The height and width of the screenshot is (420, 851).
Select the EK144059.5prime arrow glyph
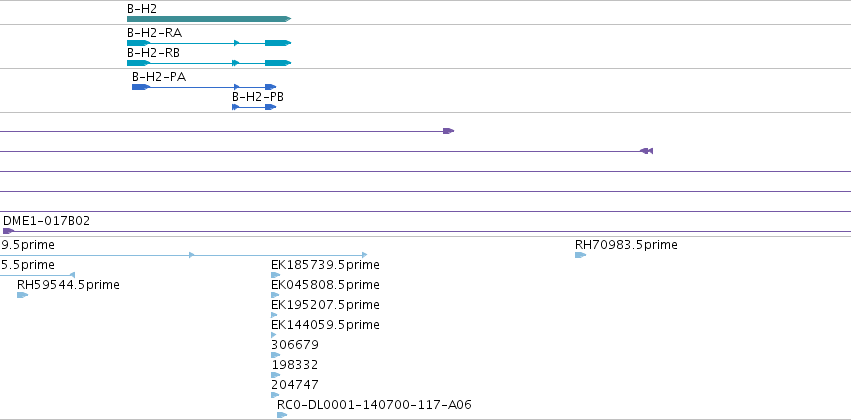point(274,335)
